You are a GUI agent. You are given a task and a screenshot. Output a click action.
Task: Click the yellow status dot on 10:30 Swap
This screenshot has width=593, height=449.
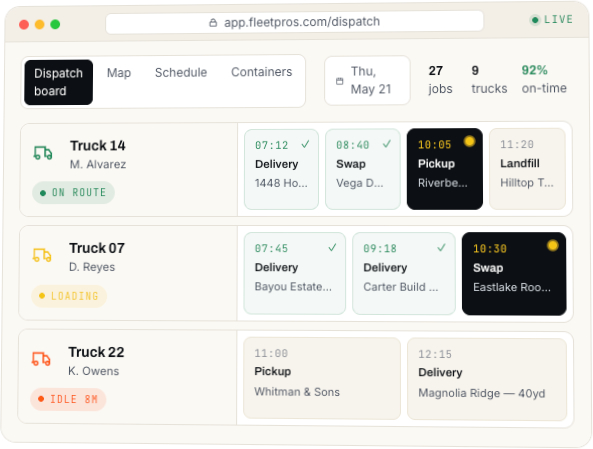[x=553, y=245]
